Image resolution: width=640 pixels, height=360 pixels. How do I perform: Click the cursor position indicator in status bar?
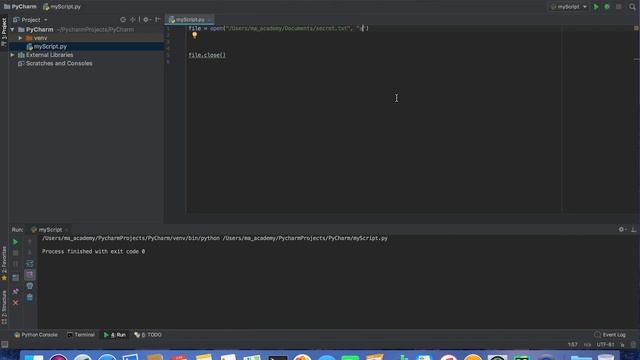[572, 344]
